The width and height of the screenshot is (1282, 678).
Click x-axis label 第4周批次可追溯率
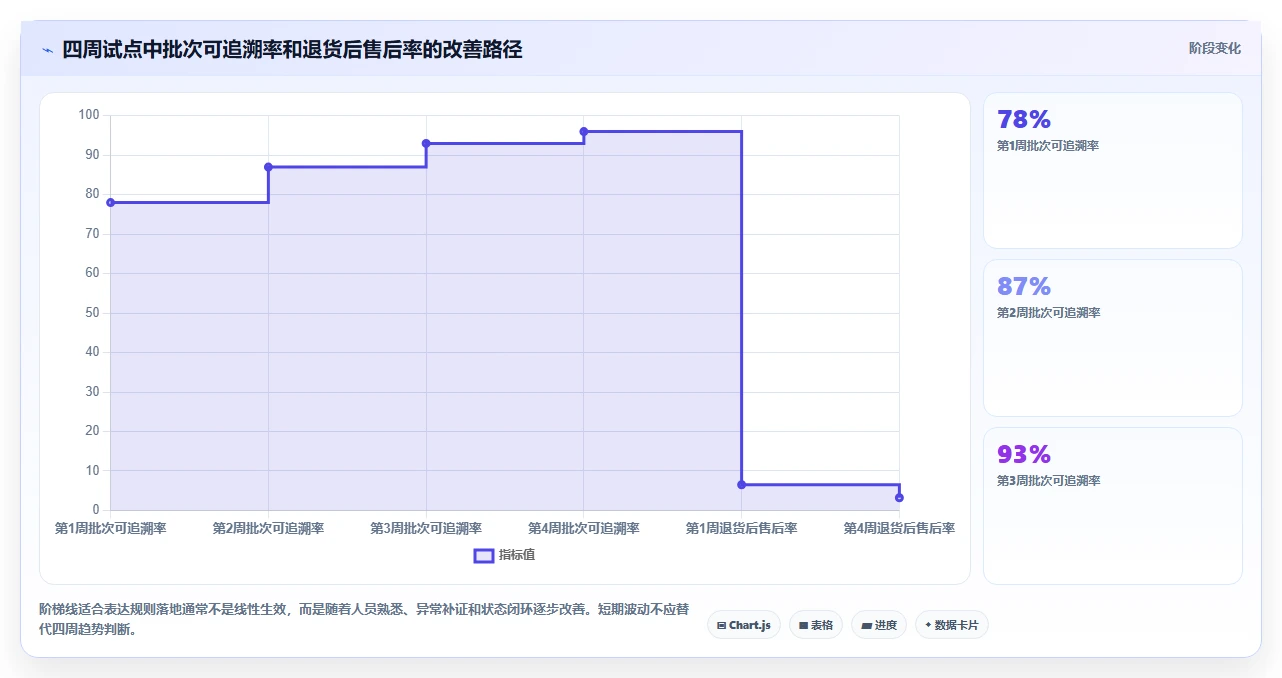584,528
